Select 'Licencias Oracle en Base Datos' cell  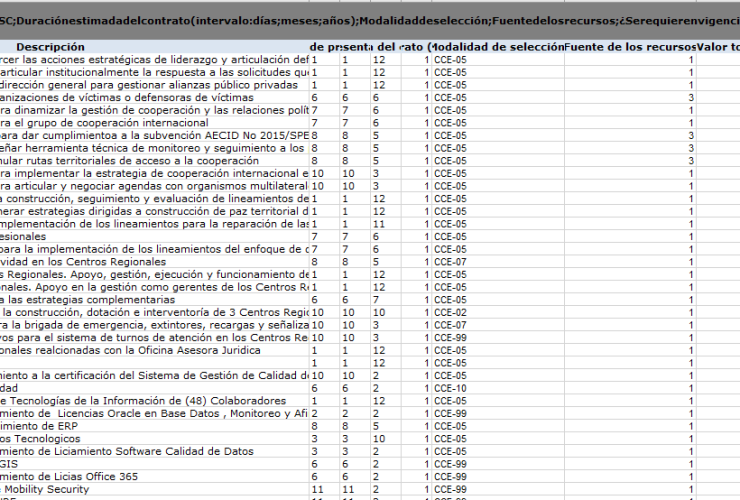pyautogui.click(x=155, y=414)
